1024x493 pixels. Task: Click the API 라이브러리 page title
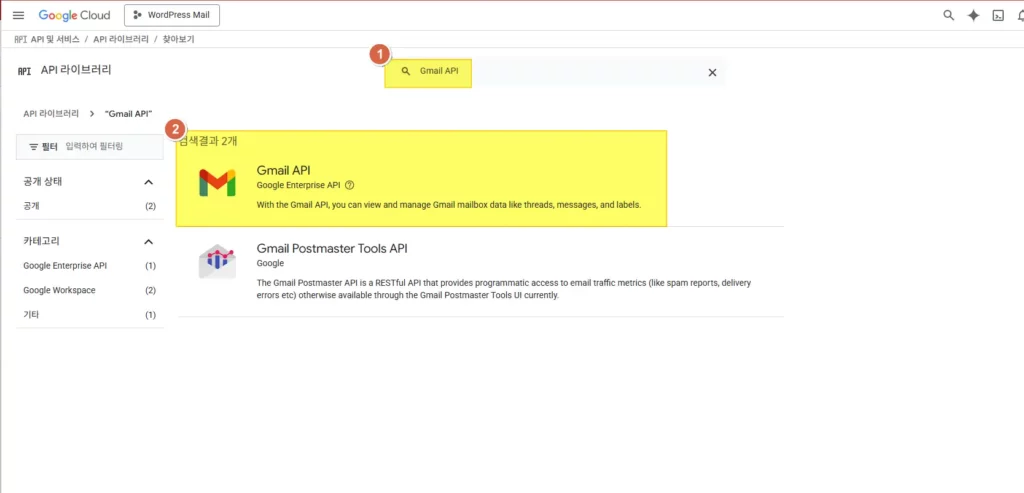[x=76, y=70]
